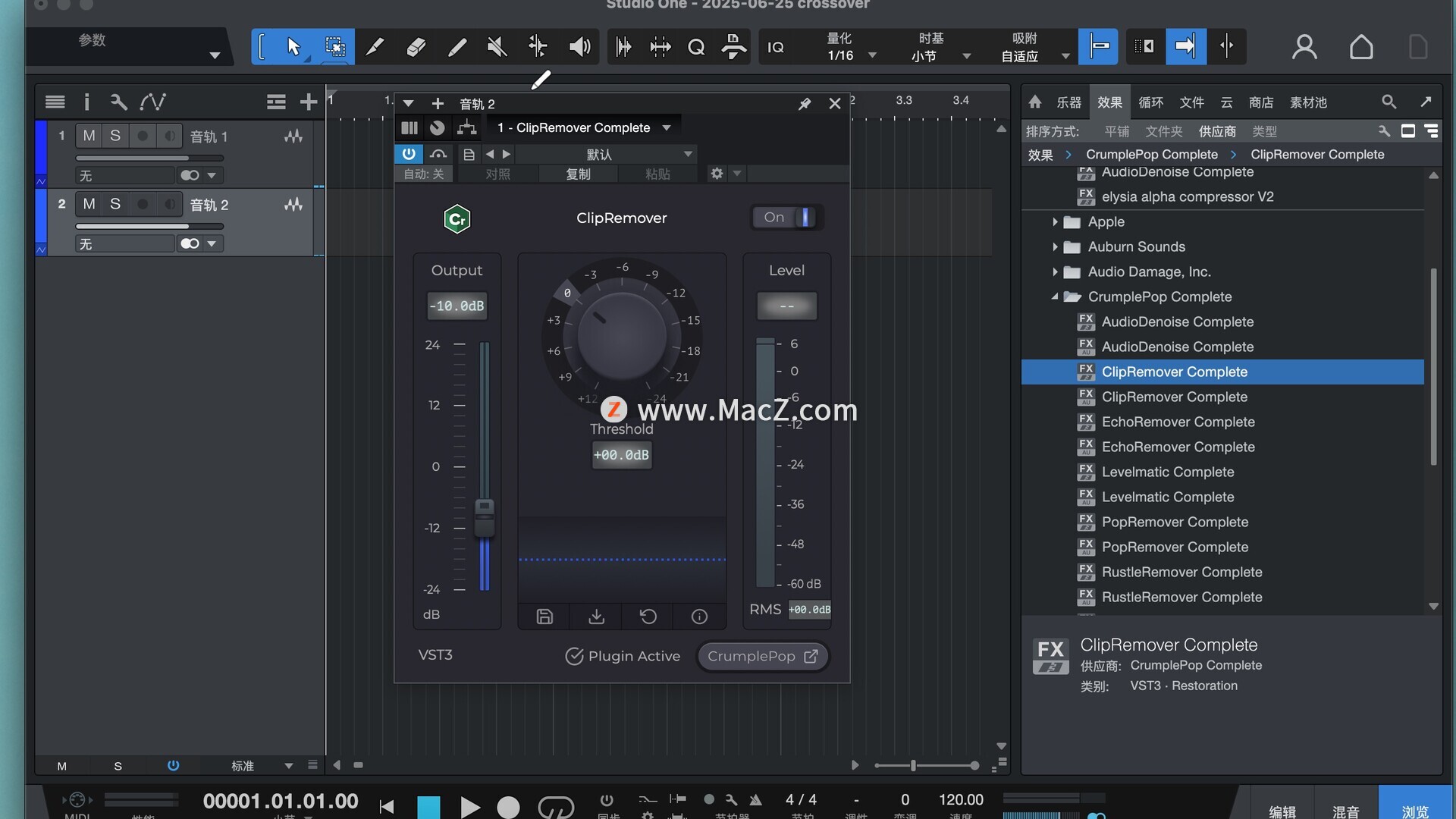1456x819 pixels.
Task: Click the Output fader handle
Action: (485, 518)
